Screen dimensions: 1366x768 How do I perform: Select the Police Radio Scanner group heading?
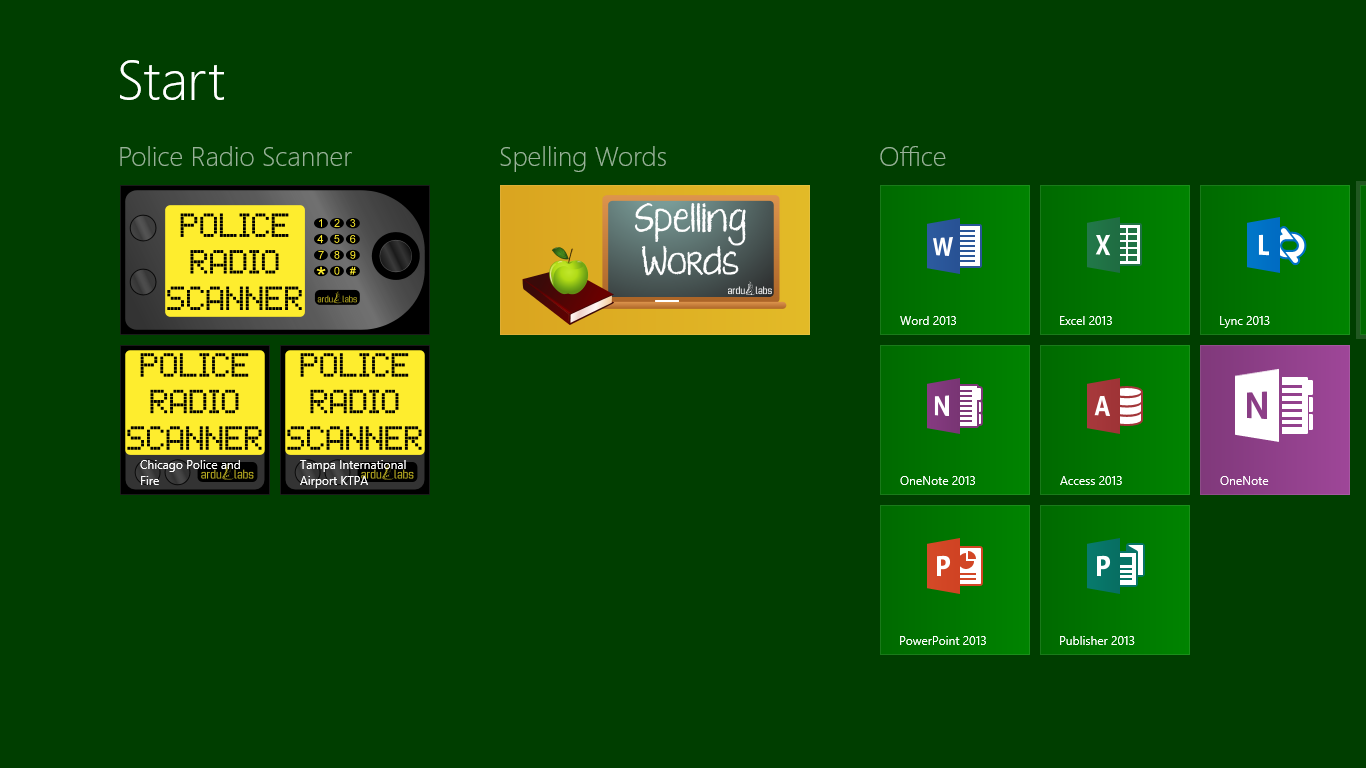tap(235, 157)
